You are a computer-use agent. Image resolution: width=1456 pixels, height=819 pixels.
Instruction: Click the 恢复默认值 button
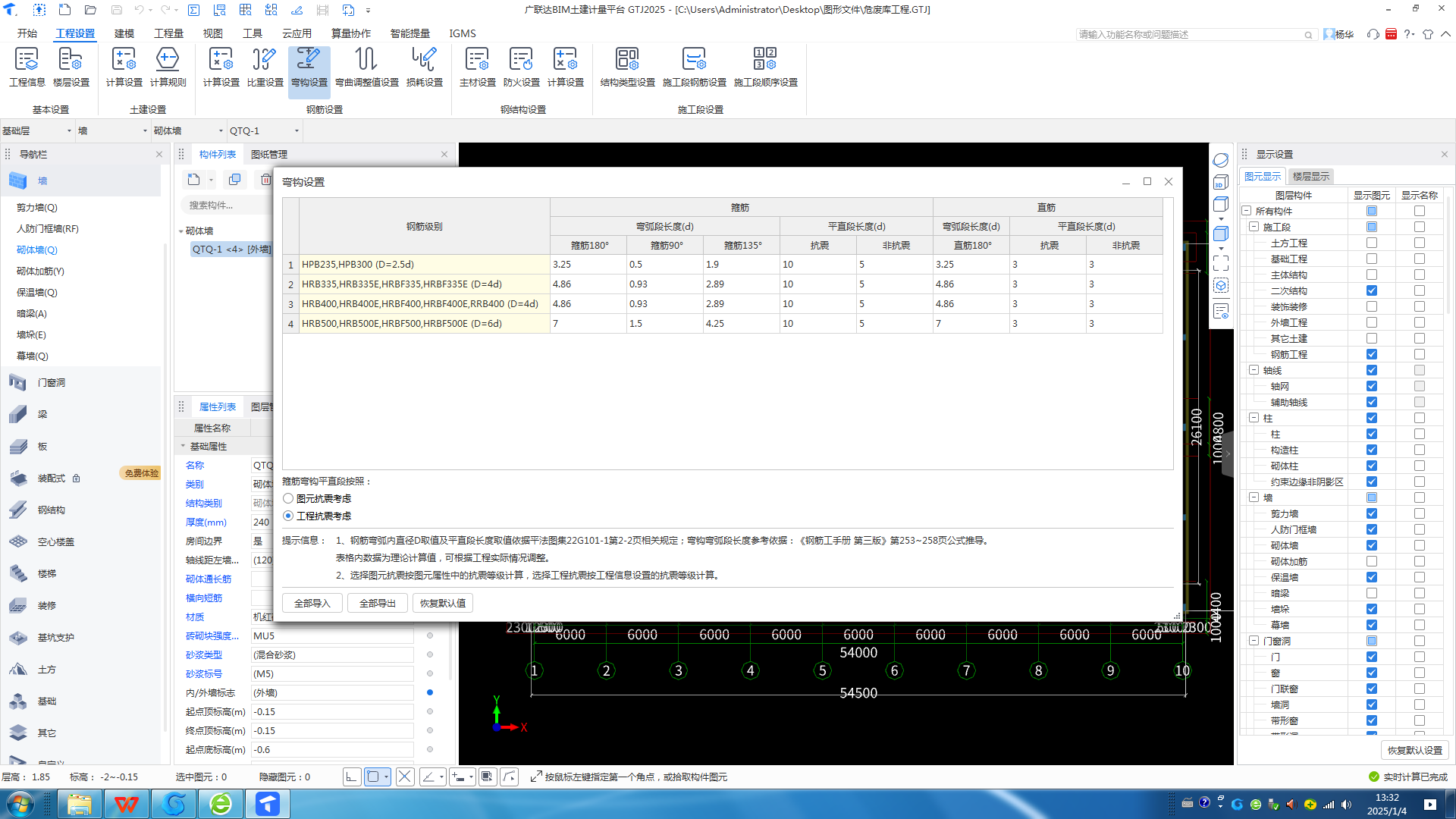coord(443,603)
